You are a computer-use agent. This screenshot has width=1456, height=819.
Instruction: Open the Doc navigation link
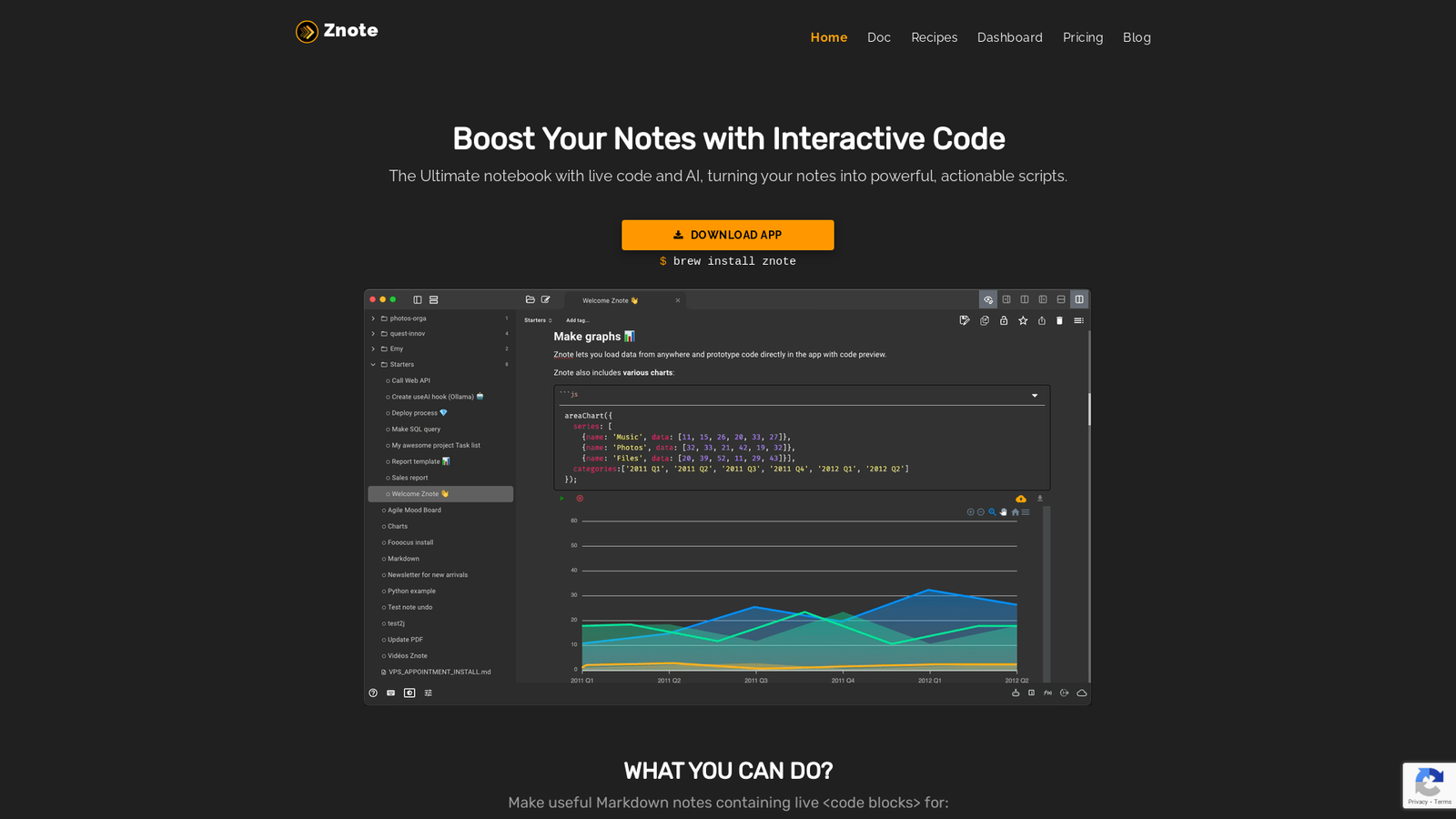tap(879, 37)
